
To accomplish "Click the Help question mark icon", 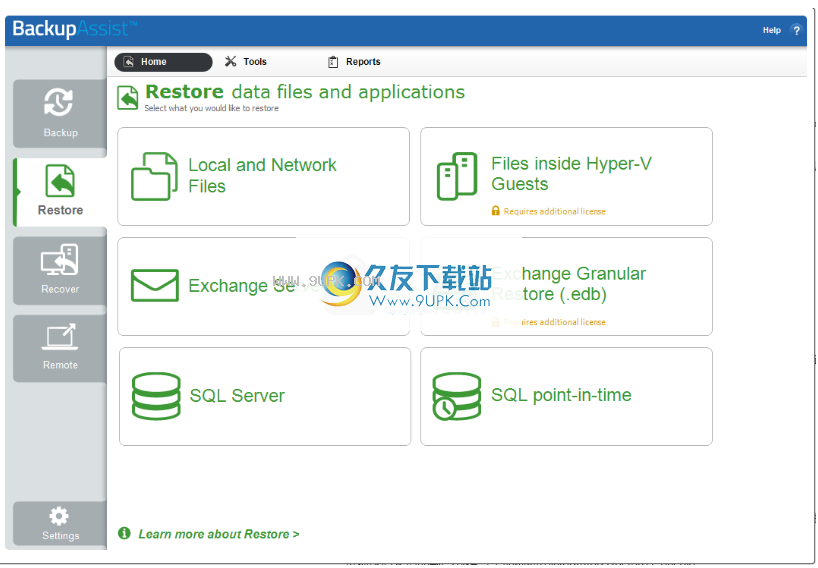I will [x=796, y=30].
